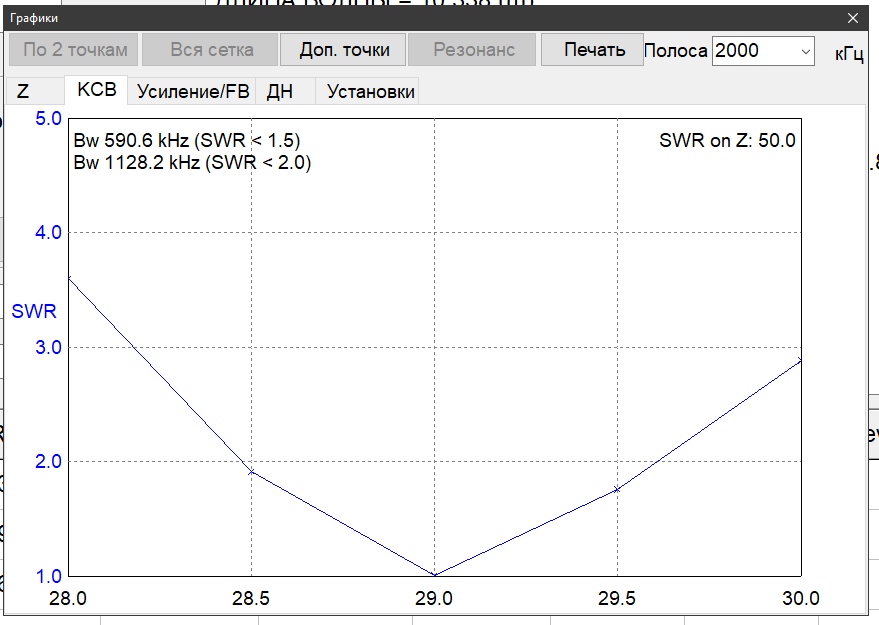
Task: Click the curve data marker at 29.5
Action: [x=617, y=489]
